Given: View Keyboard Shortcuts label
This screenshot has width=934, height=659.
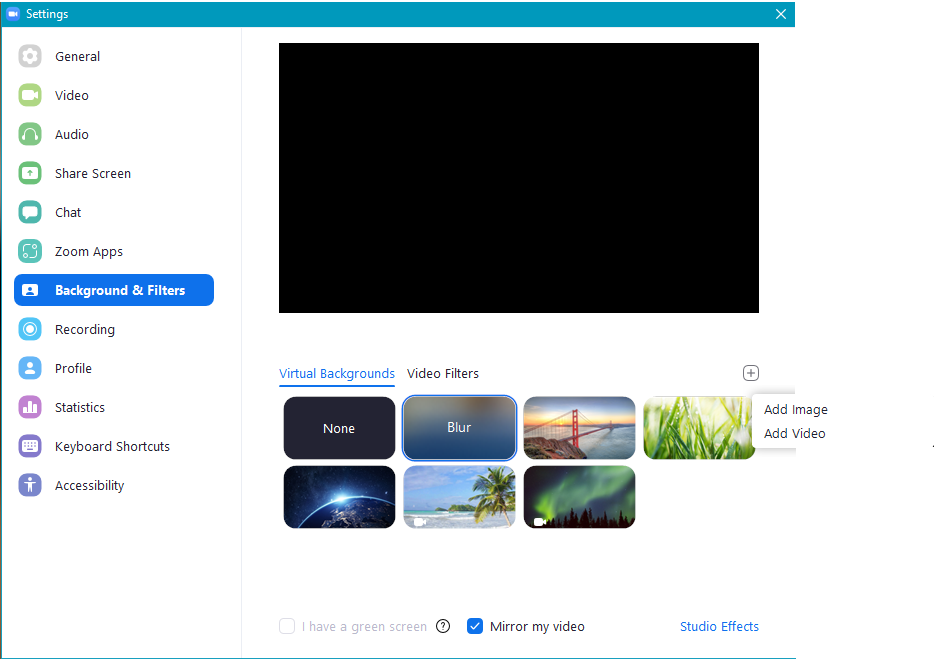Looking at the screenshot, I should 112,447.
